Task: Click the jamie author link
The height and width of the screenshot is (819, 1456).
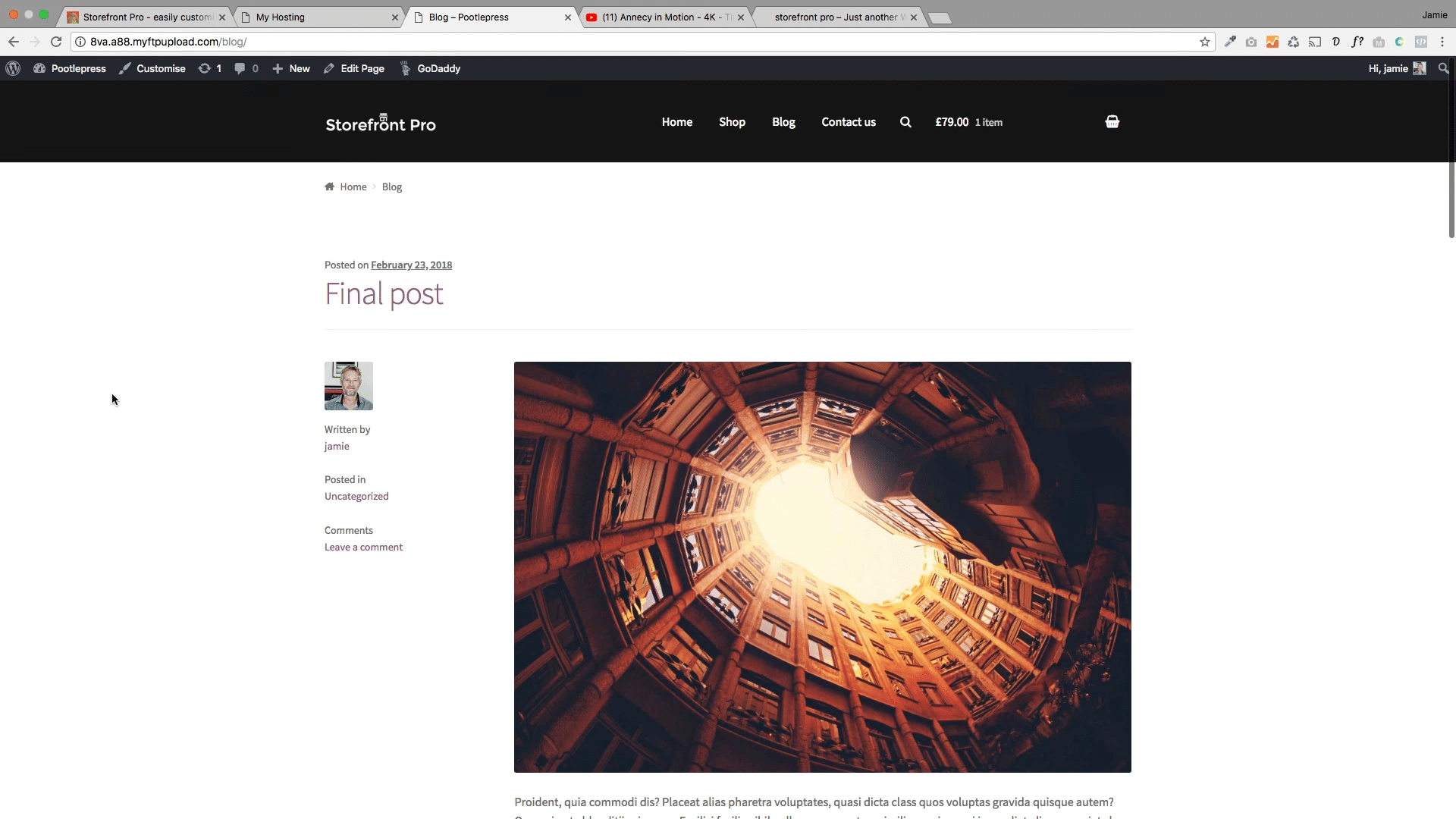Action: (x=337, y=446)
